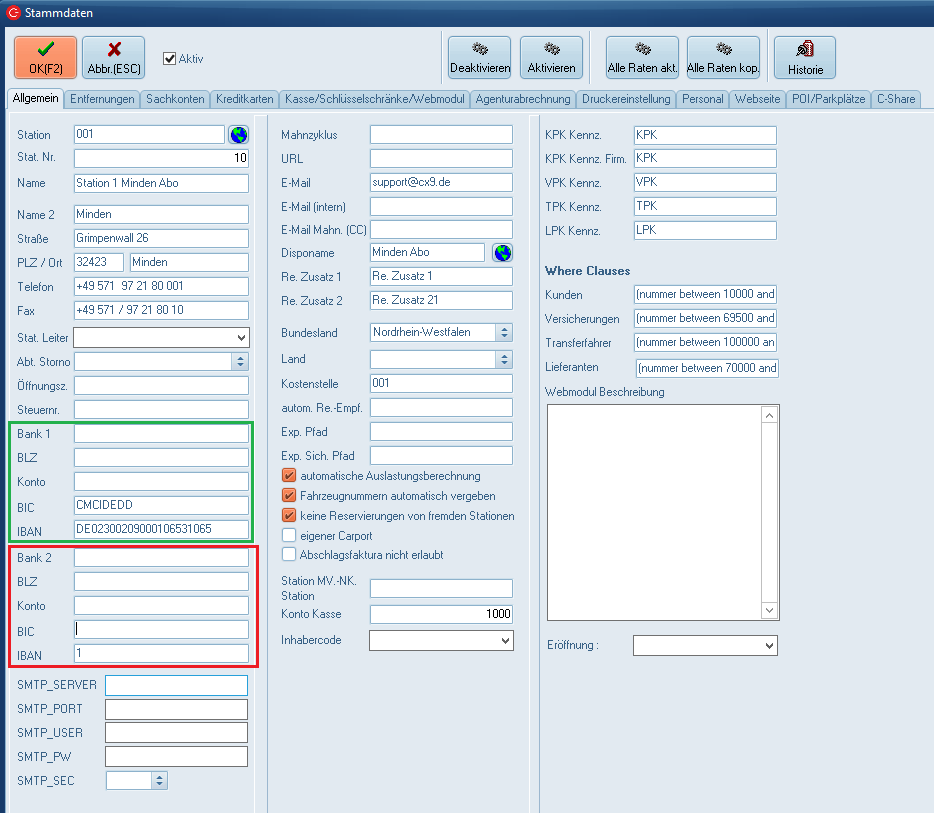The width and height of the screenshot is (934, 813).
Task: Uncheck automatische Auslastungsberechnung
Action: pos(290,476)
